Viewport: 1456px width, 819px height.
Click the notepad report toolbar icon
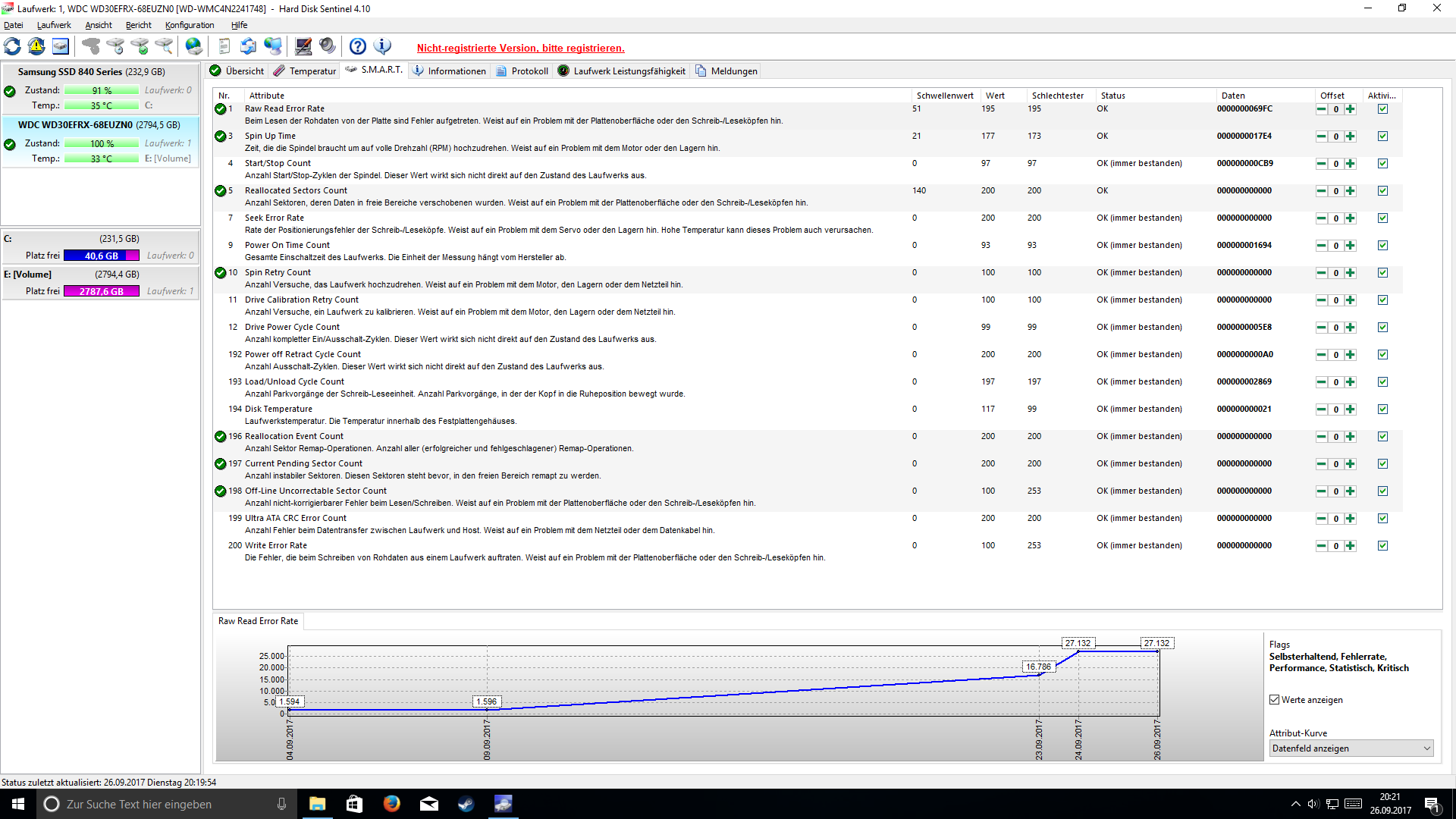tap(224, 46)
